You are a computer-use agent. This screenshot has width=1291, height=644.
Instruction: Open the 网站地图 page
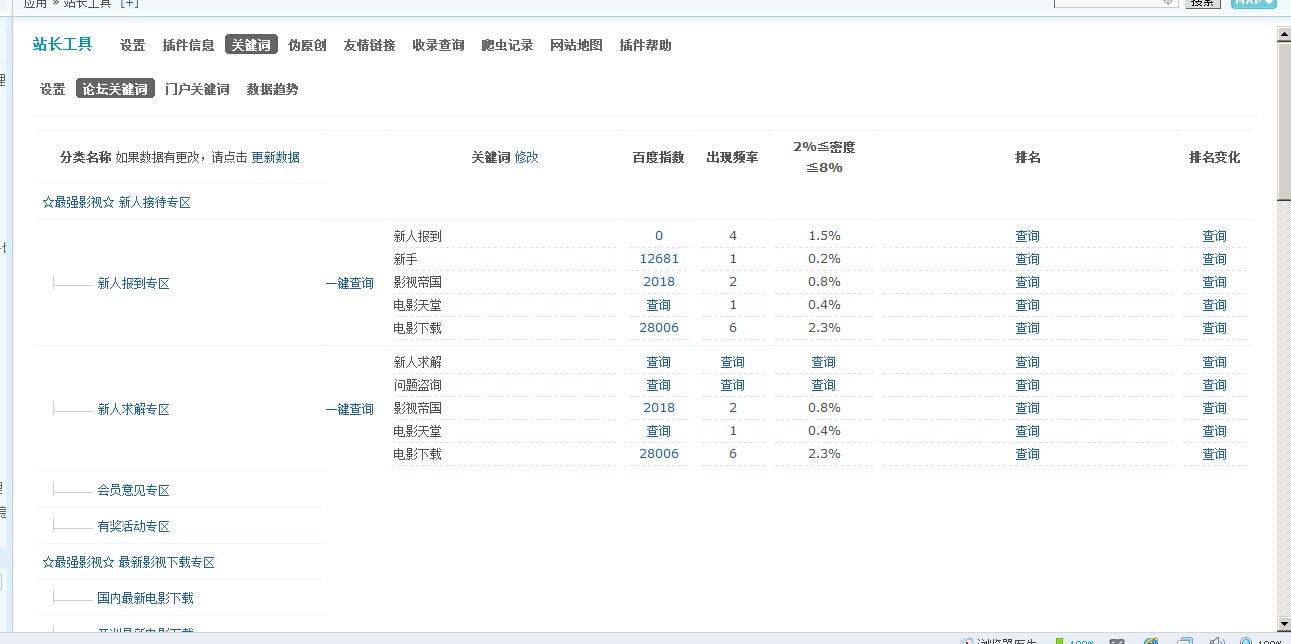576,45
